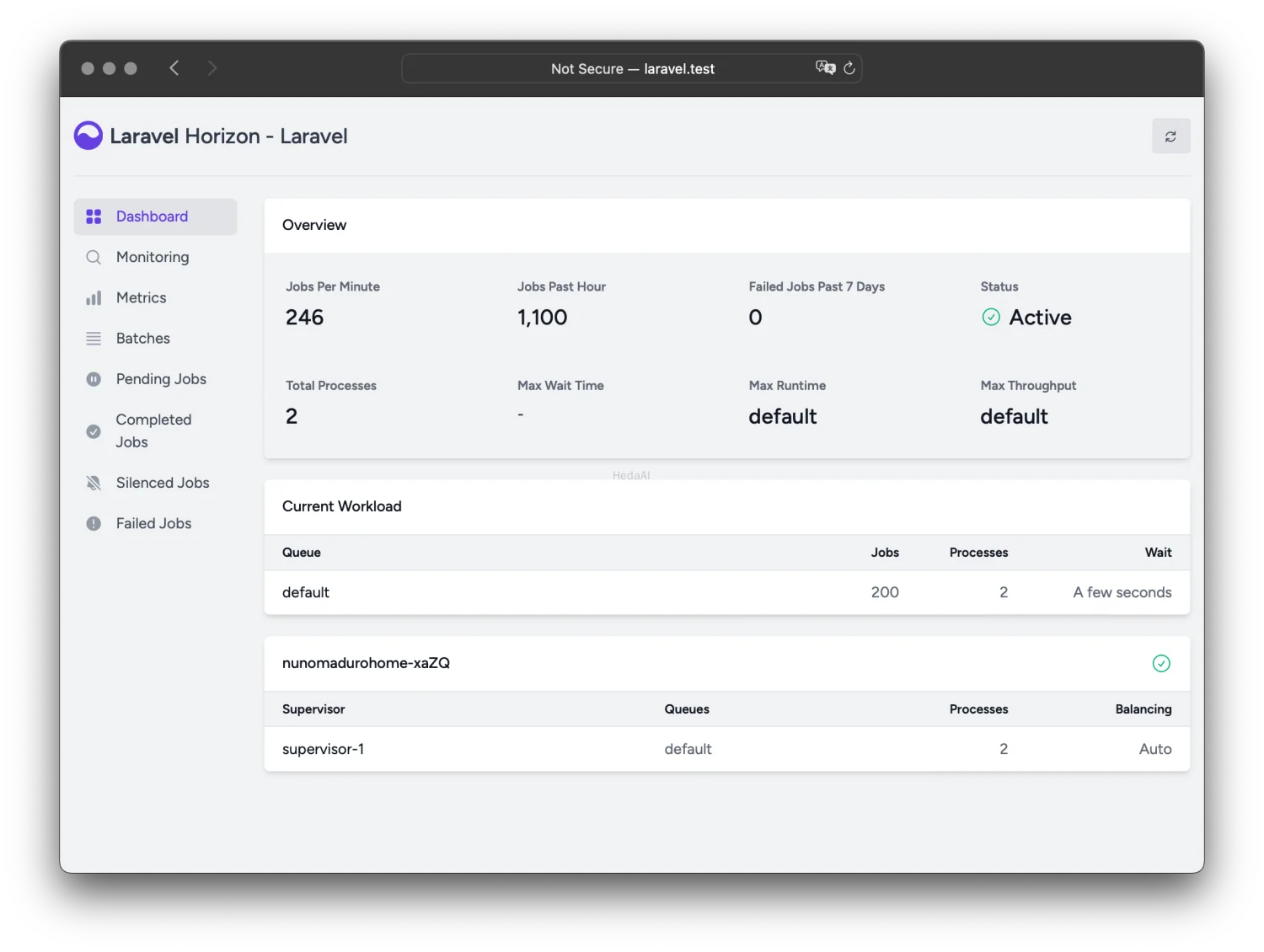Click the translate icon in address bar

[825, 68]
